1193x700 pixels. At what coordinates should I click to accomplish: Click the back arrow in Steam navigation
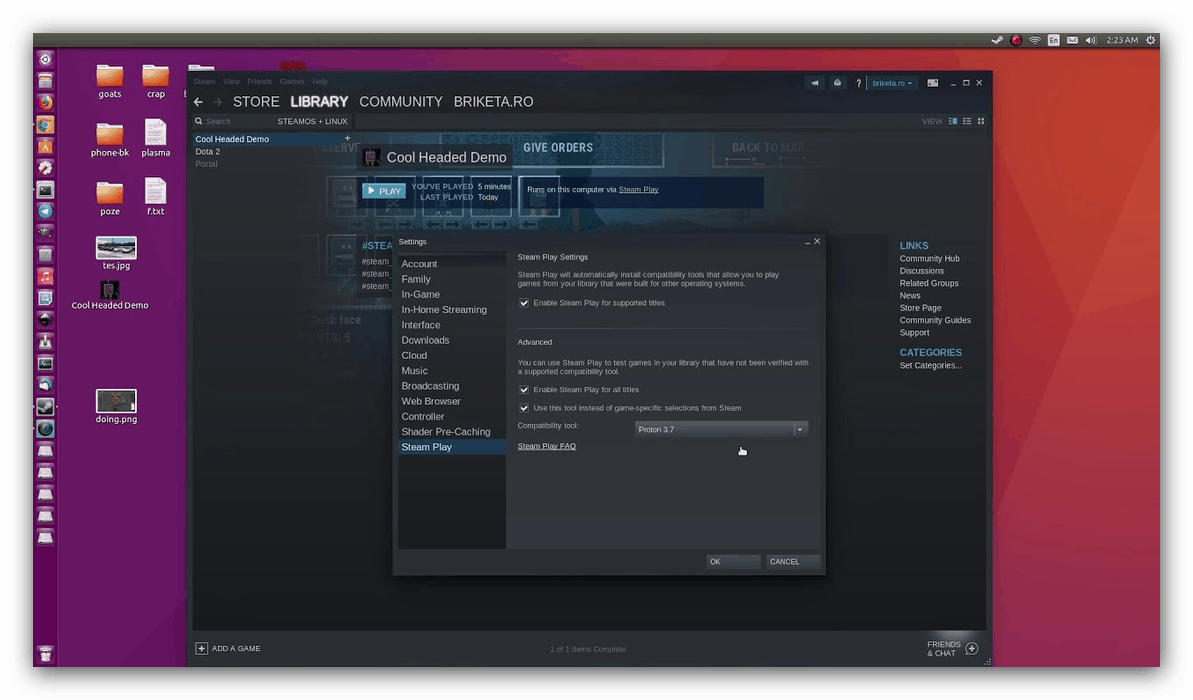(198, 102)
